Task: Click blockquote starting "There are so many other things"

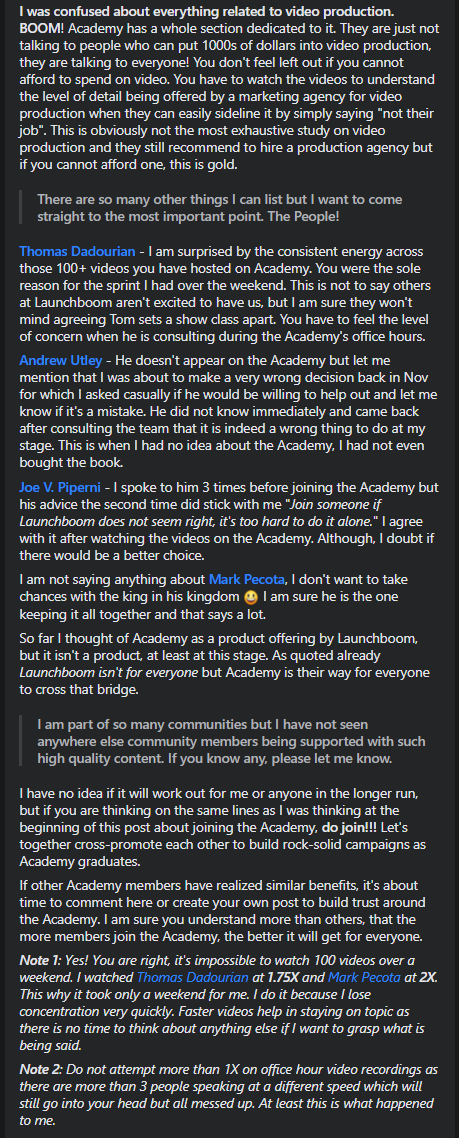Action: coord(219,208)
